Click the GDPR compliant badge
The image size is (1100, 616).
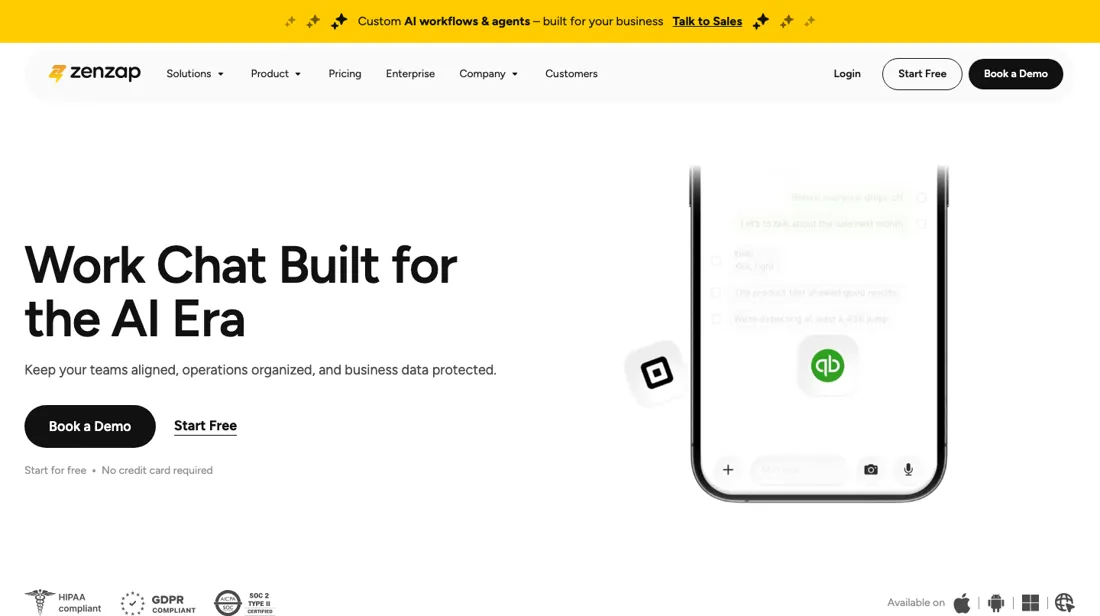[x=159, y=603]
